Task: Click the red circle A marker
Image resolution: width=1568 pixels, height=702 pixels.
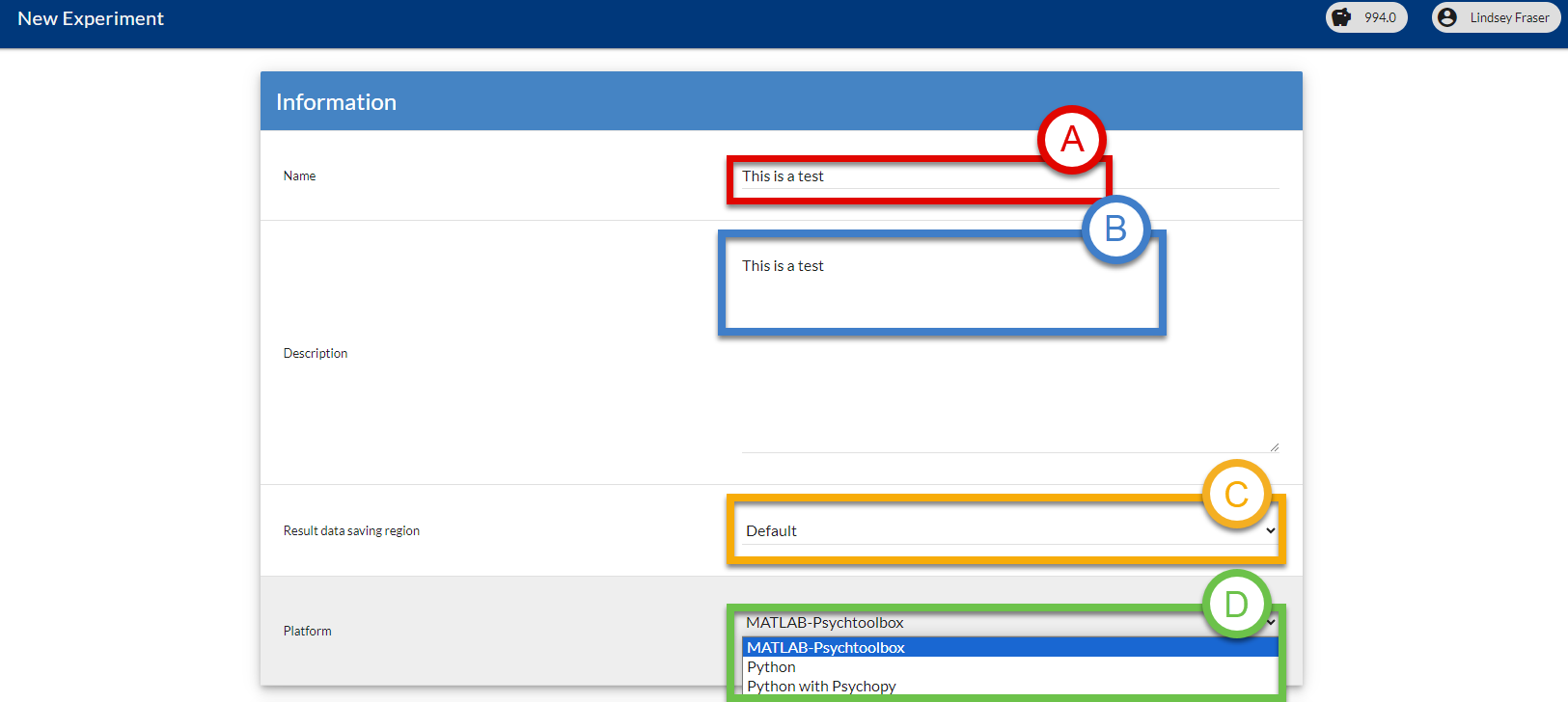Action: 1072,140
